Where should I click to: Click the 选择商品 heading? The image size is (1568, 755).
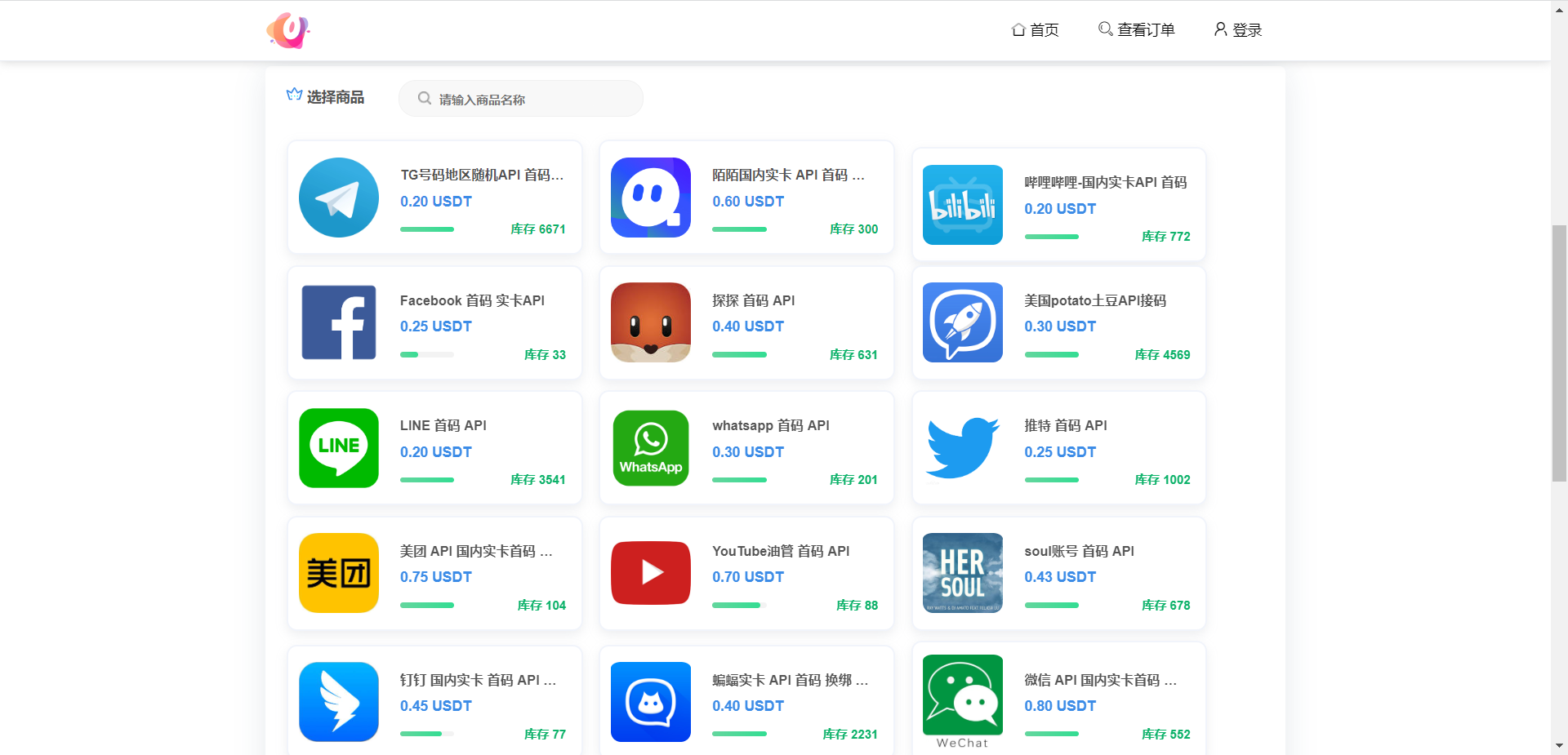click(x=336, y=97)
